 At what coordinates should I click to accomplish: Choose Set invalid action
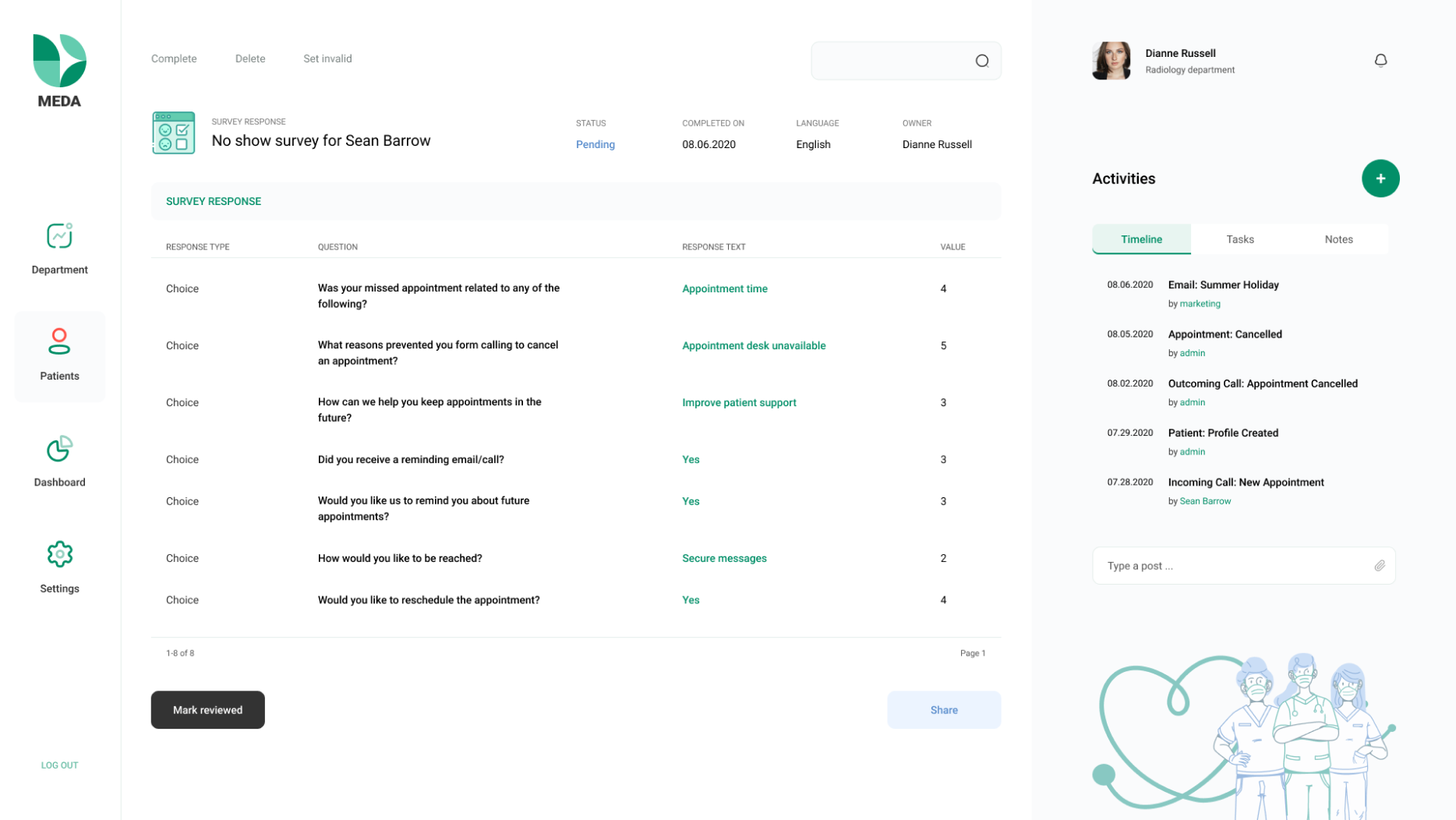click(x=327, y=58)
